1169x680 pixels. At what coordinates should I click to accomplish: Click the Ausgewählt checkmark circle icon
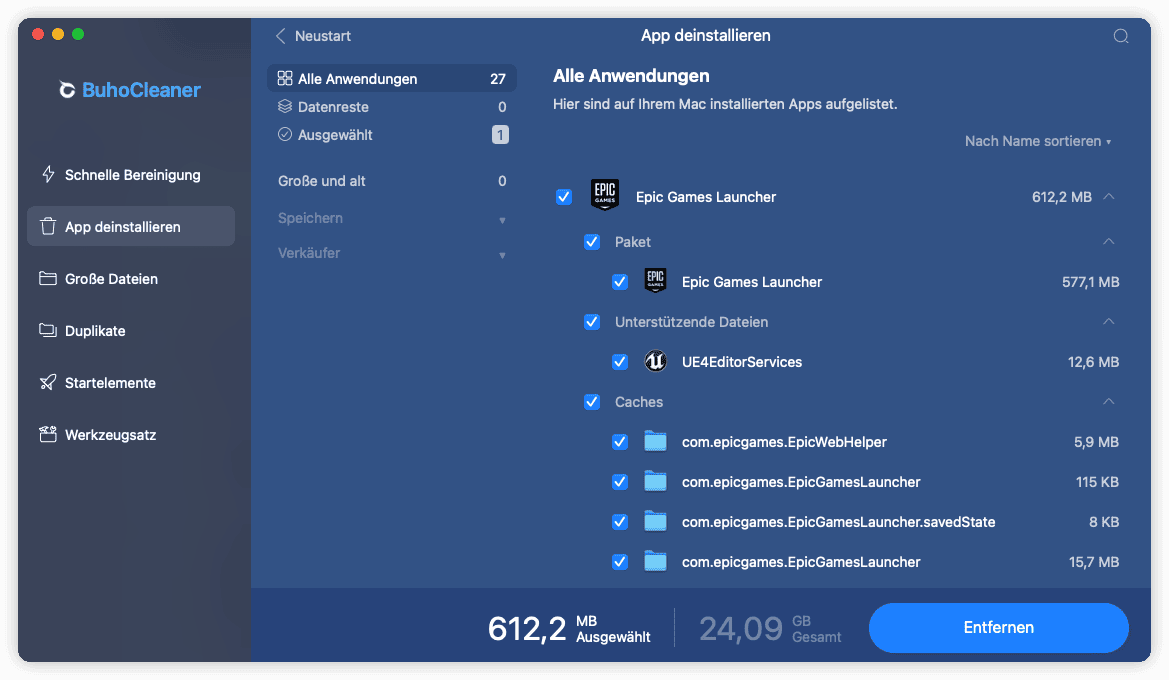[x=285, y=134]
